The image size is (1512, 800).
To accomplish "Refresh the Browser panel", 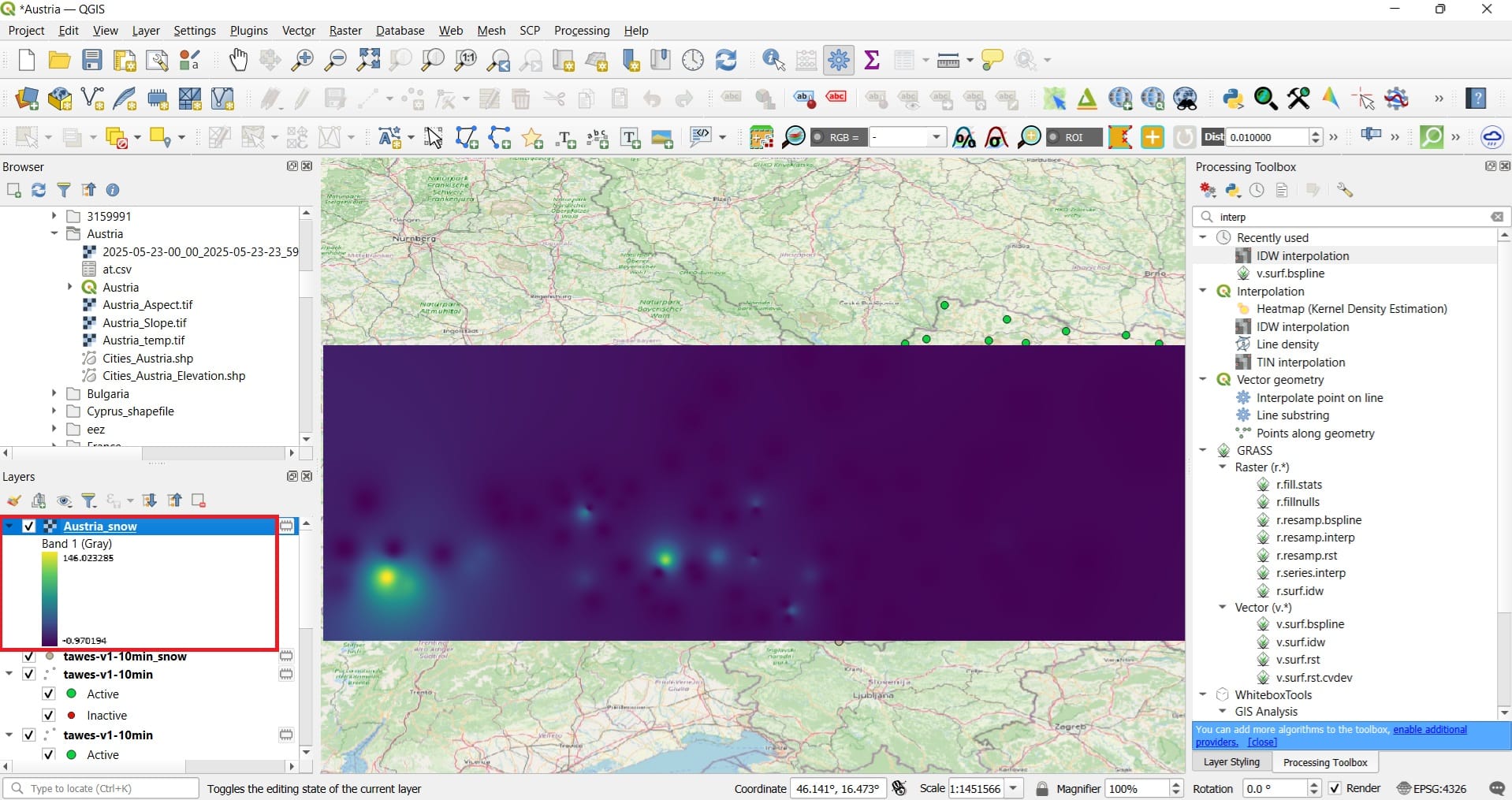I will [39, 190].
